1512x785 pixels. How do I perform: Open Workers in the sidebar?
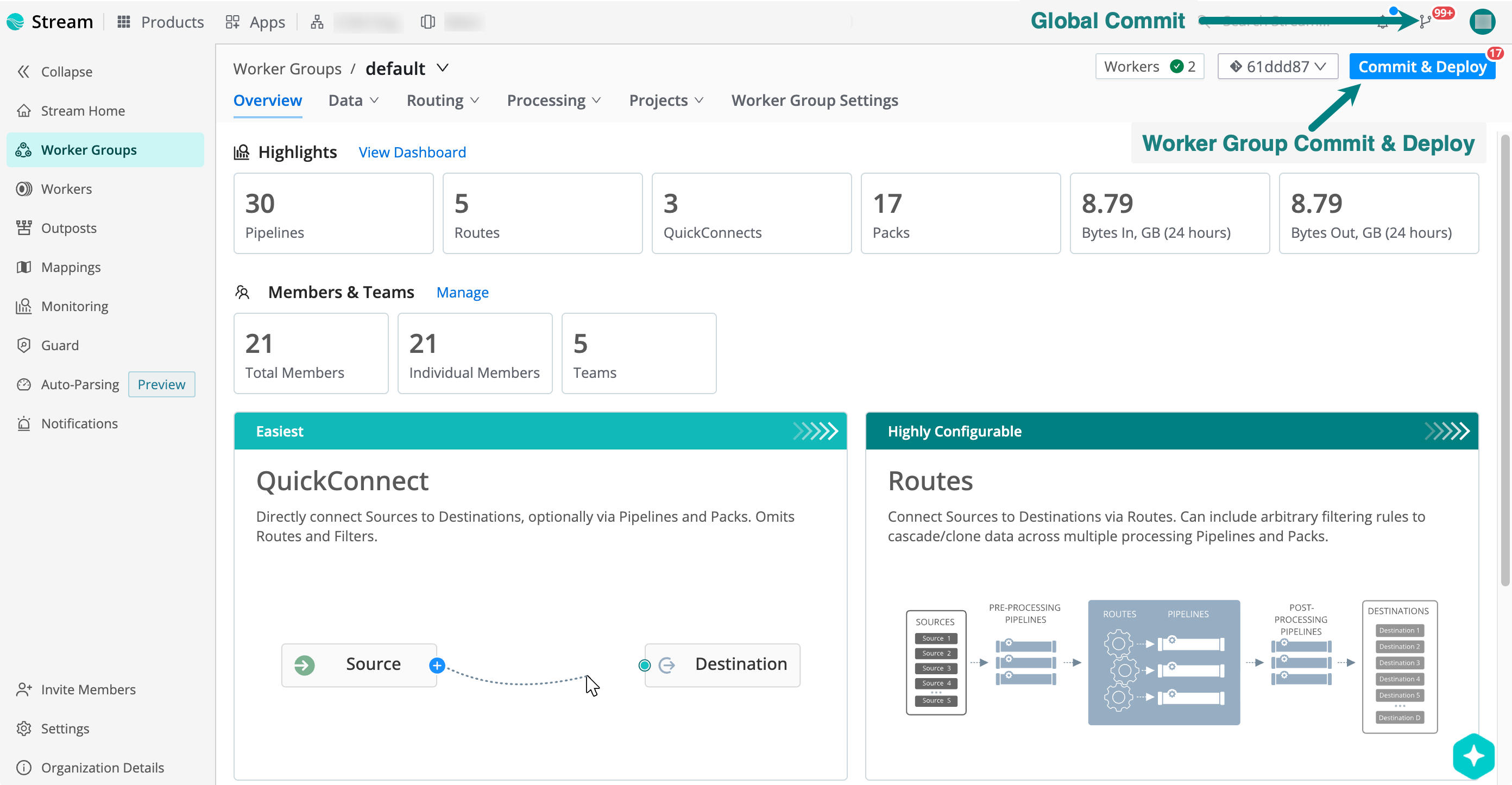pos(54,188)
